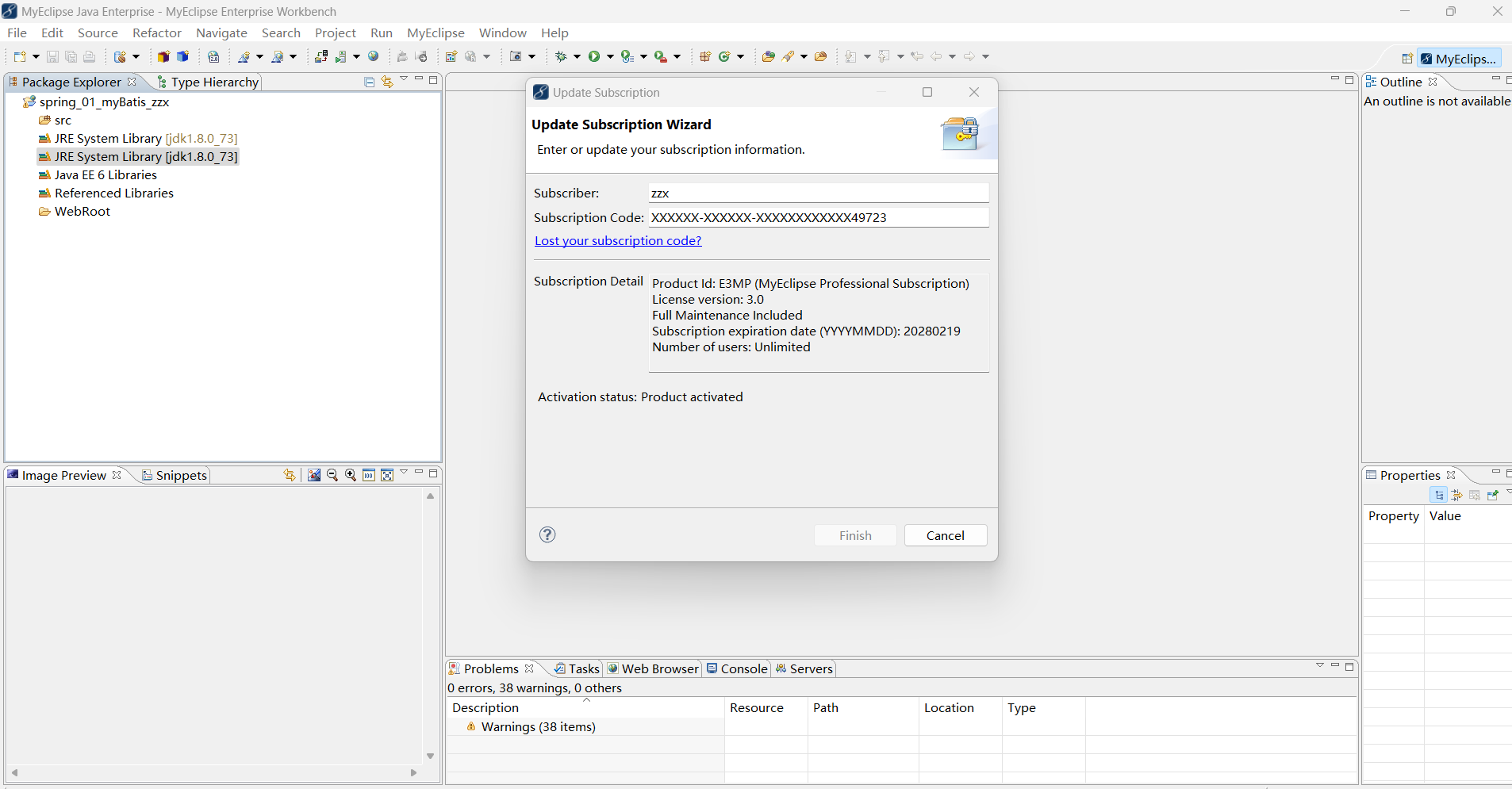Switch to the Servers tab
The height and width of the screenshot is (789, 1512).
pos(804,668)
